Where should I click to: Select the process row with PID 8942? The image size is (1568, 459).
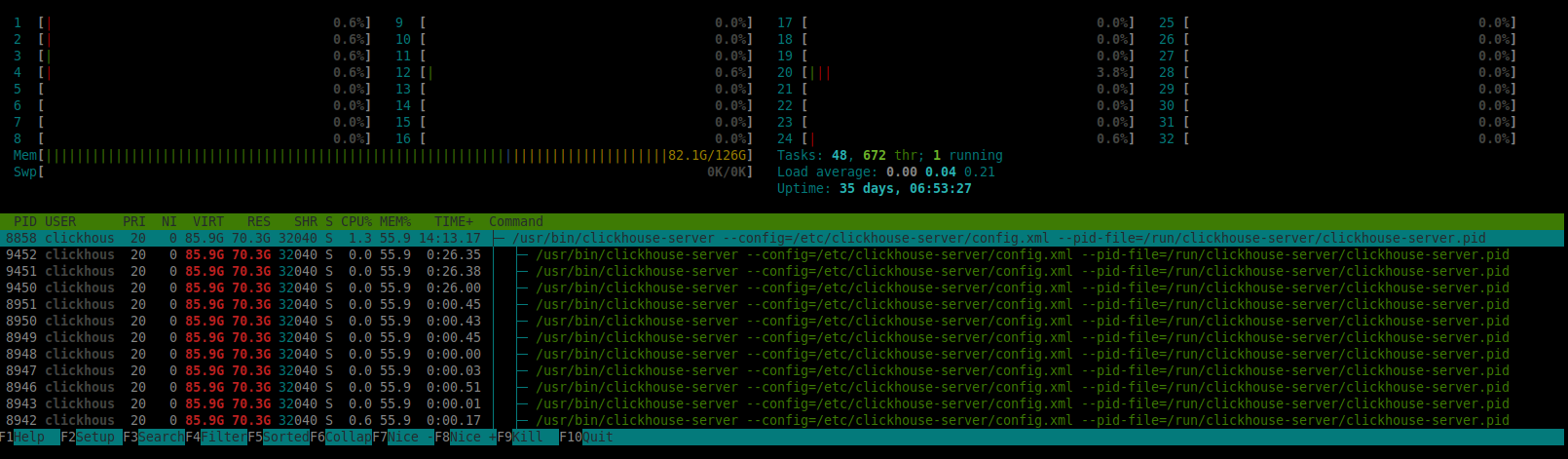[x=783, y=420]
